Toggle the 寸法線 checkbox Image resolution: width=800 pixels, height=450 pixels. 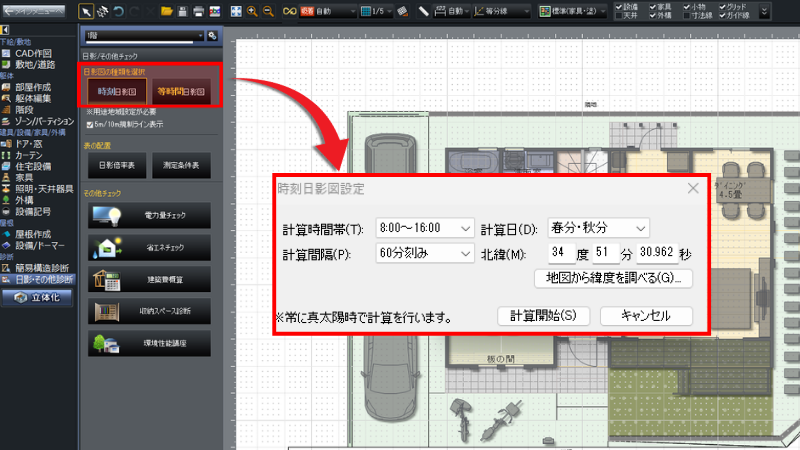(x=686, y=16)
